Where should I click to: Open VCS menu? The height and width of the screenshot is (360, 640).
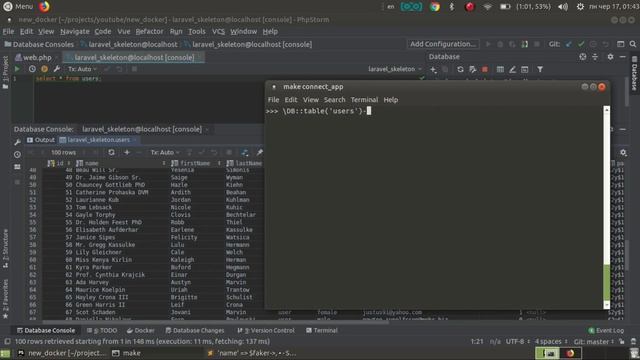[218, 31]
